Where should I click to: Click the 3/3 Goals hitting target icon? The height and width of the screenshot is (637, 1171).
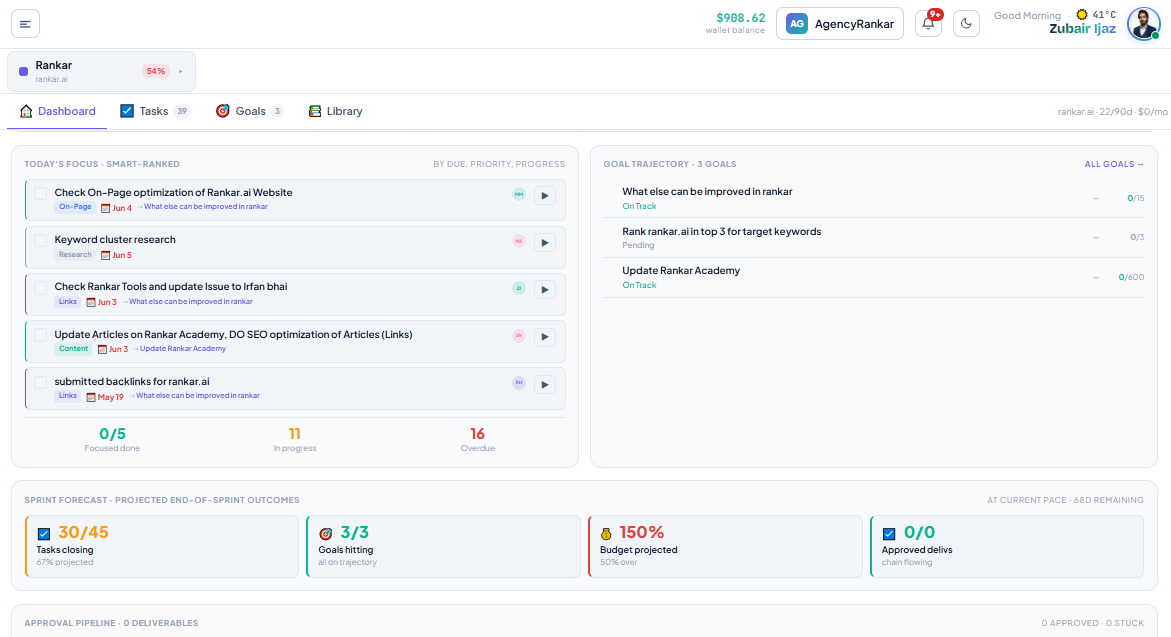point(326,534)
